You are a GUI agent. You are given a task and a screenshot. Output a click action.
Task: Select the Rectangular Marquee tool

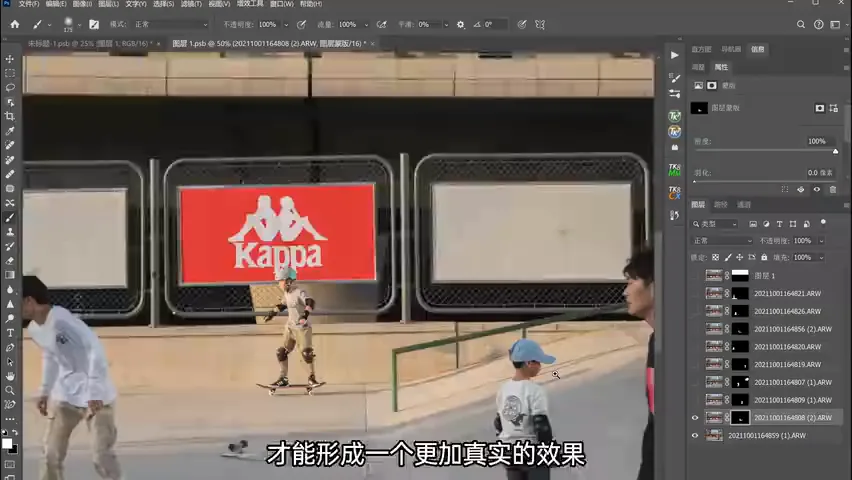pyautogui.click(x=10, y=73)
